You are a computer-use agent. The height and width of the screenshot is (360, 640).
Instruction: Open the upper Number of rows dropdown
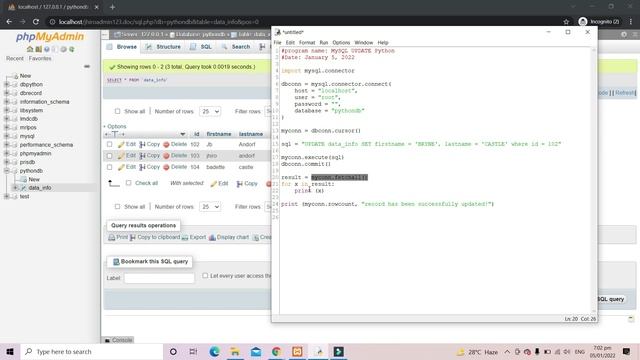(x=210, y=111)
